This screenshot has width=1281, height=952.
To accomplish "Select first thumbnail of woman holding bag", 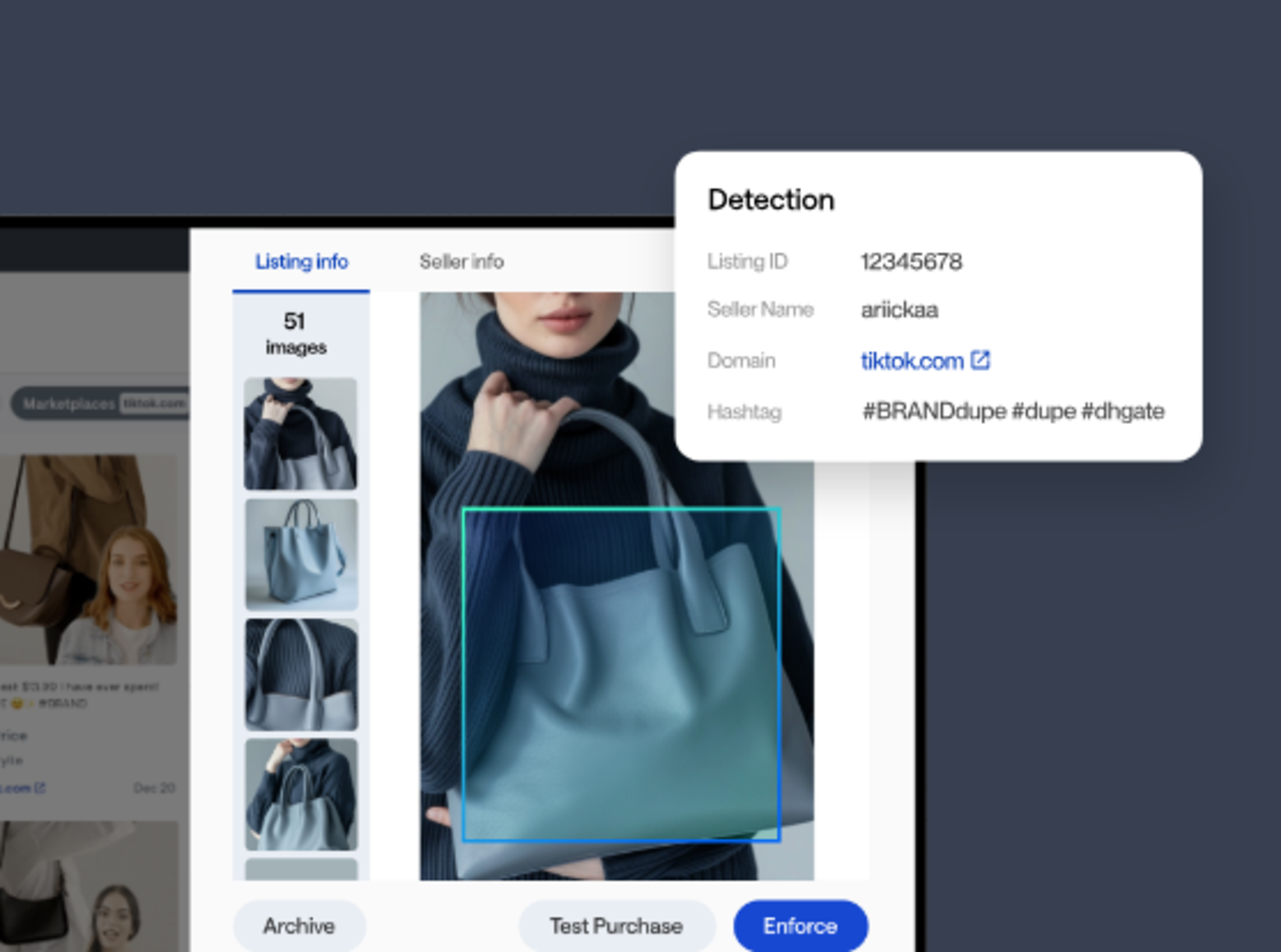I will tap(300, 433).
